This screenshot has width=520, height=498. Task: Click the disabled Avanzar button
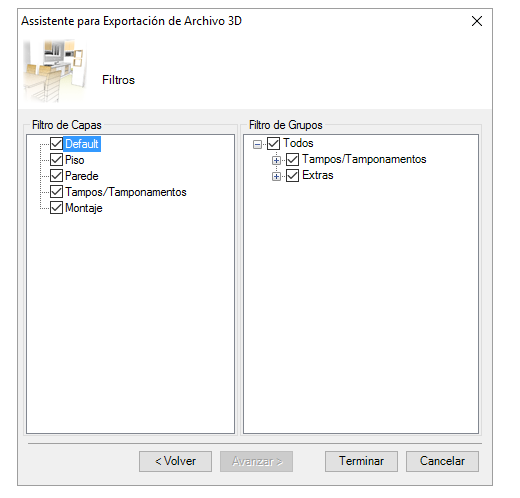[256, 461]
